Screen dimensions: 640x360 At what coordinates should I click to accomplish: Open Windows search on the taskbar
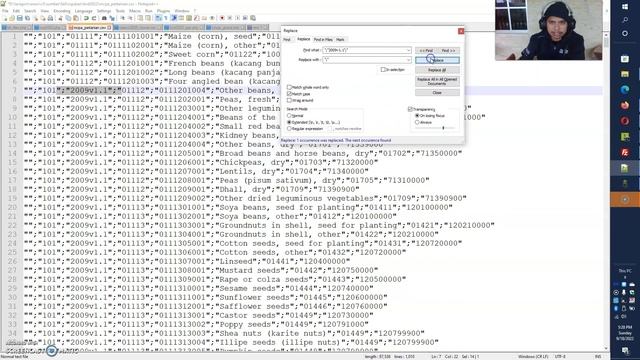pos(625,20)
